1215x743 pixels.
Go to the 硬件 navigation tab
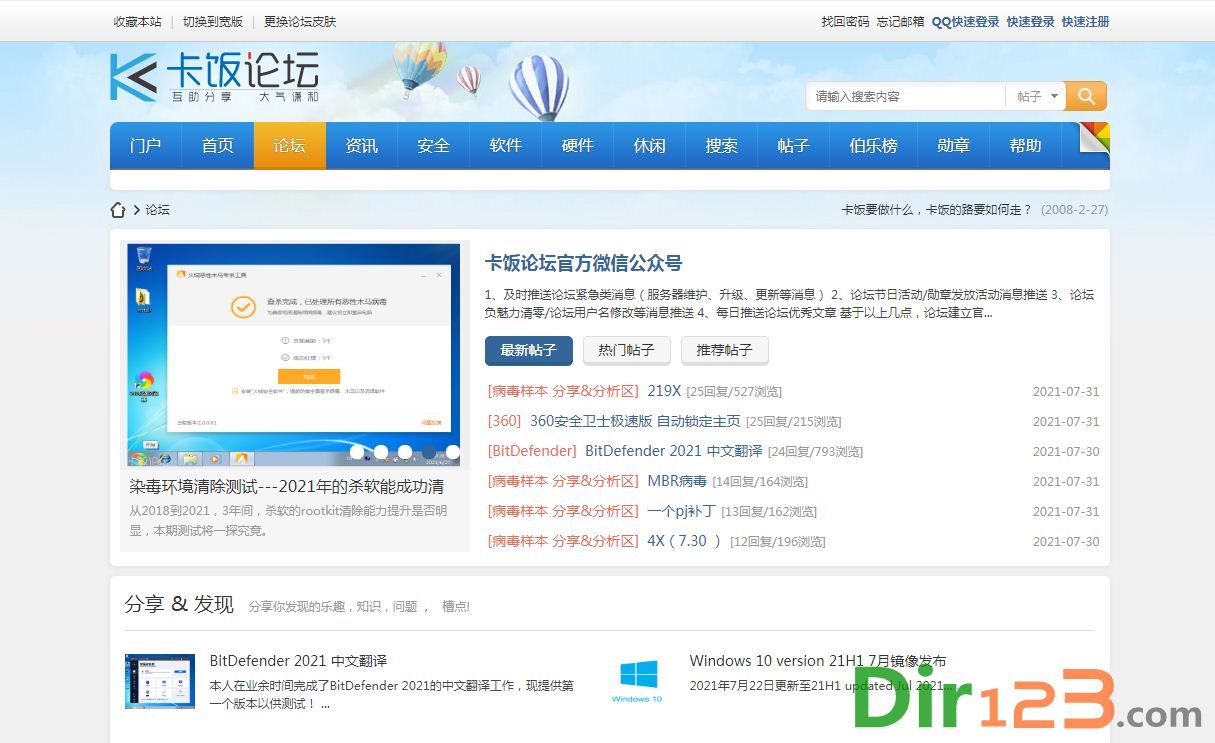pos(578,146)
